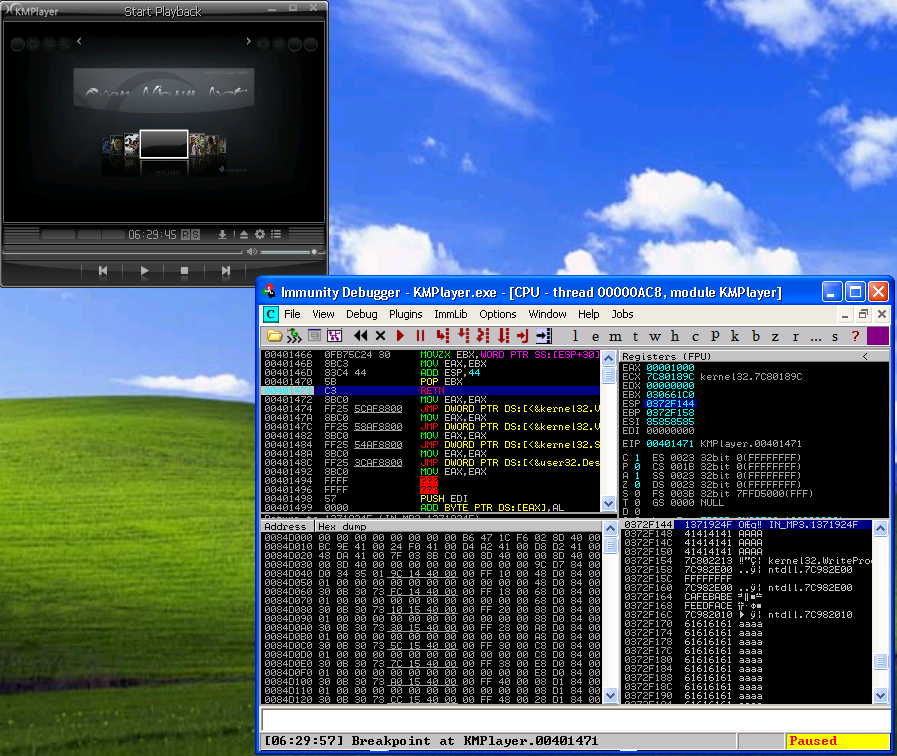The height and width of the screenshot is (756, 897).
Task: Click the KMPlayer eject/open file icon
Action: coord(244,234)
